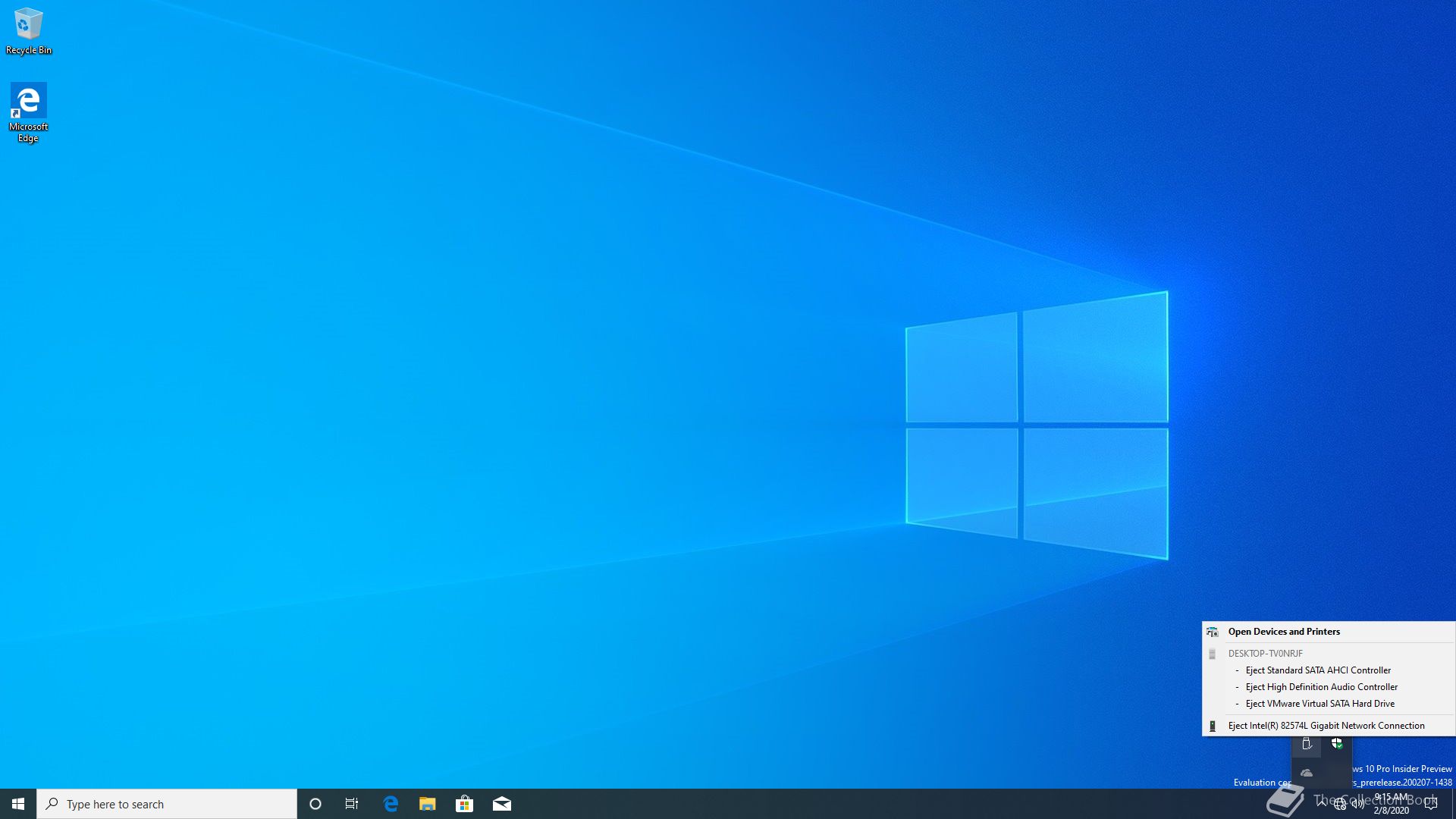This screenshot has width=1456, height=819.
Task: Open the Windows Start menu
Action: pos(18,804)
